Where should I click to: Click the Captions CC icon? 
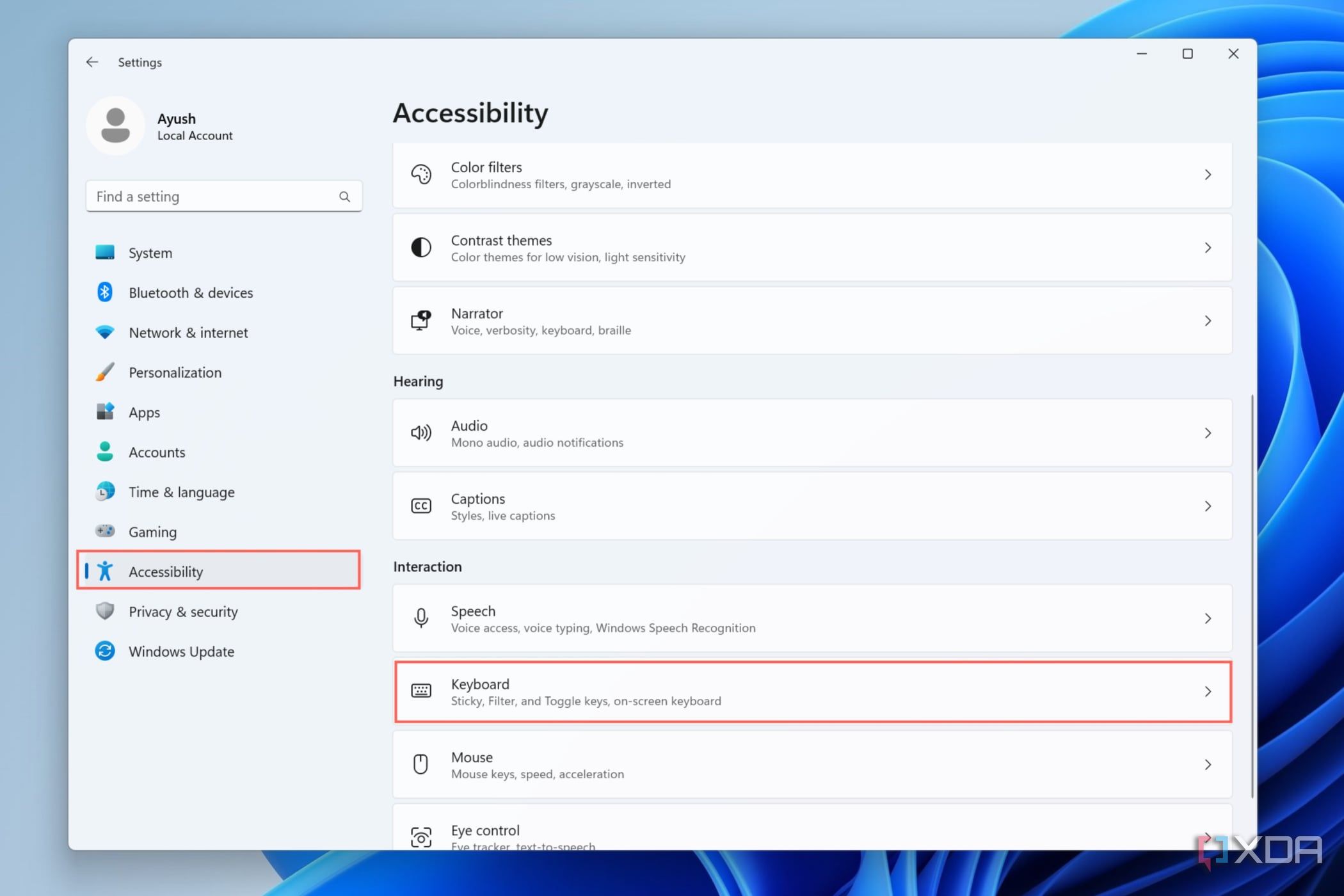click(x=421, y=506)
